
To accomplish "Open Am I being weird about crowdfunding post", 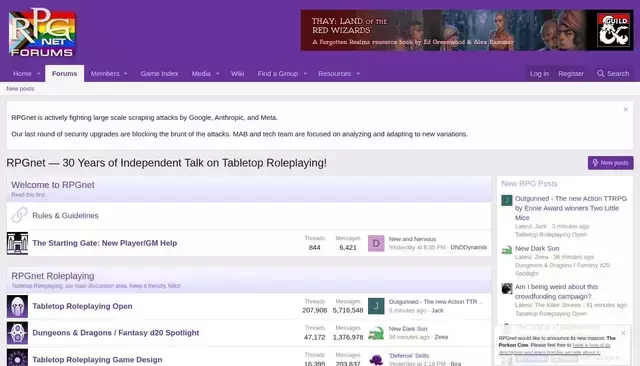I will click(556, 292).
